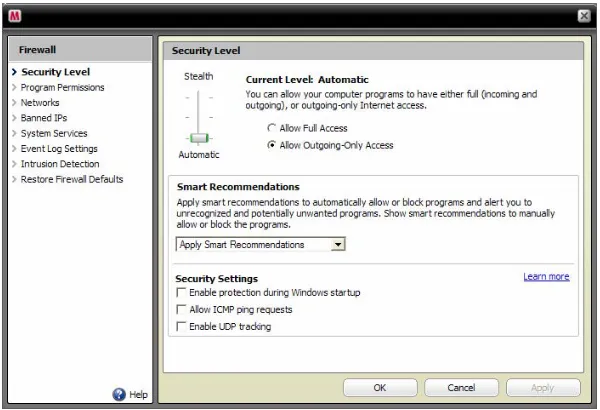Open the Learn more link
Screen dimensions: 600x410
pyautogui.click(x=546, y=276)
